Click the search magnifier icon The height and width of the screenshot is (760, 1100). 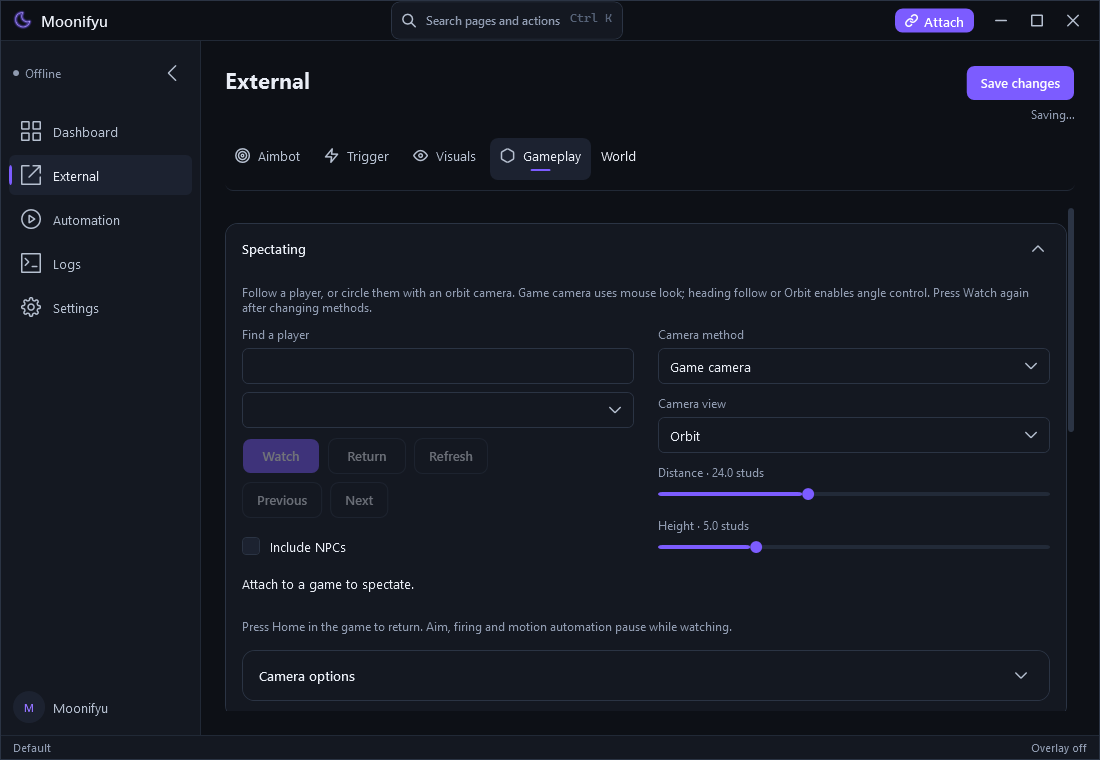(408, 20)
